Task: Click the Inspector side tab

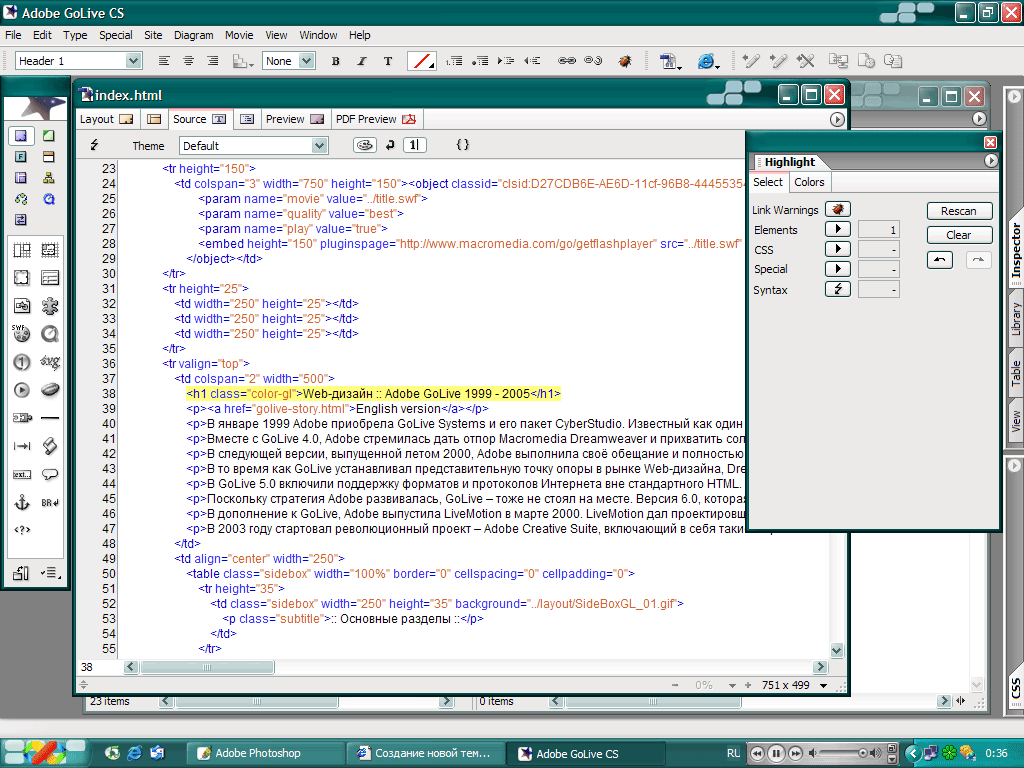Action: [x=1016, y=251]
